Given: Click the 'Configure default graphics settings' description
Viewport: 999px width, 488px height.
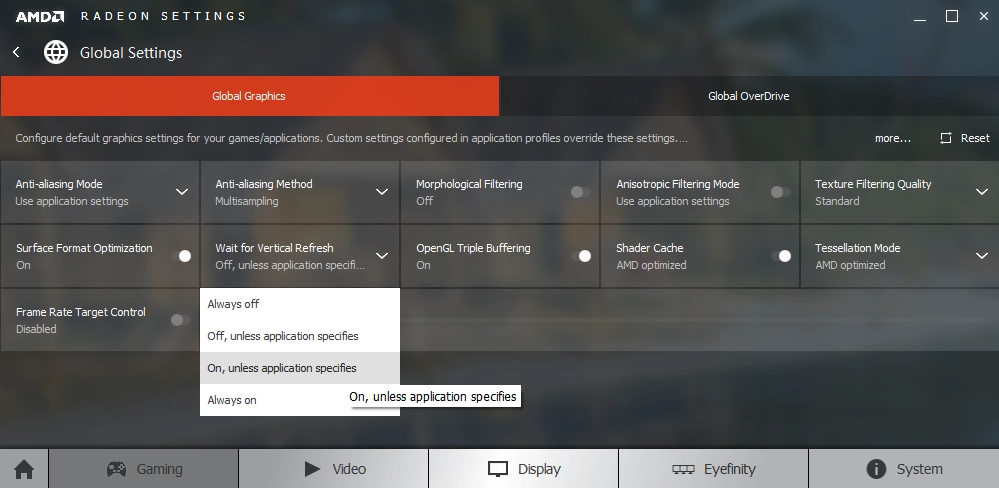Looking at the screenshot, I should click(x=352, y=138).
